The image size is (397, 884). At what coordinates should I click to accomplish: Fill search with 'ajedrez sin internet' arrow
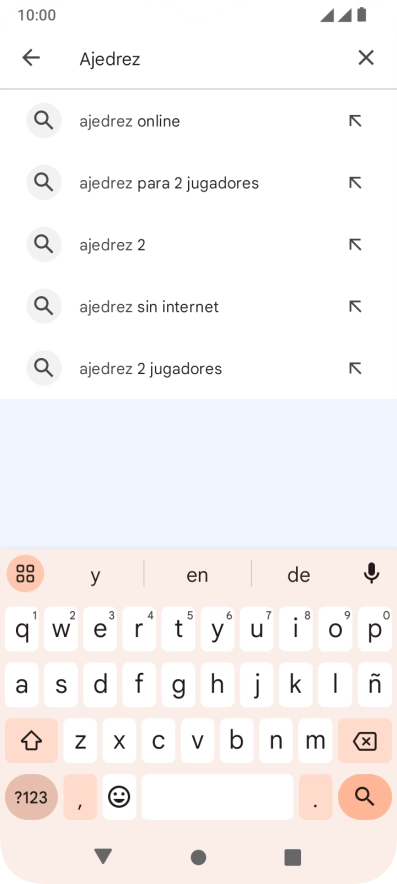(355, 306)
